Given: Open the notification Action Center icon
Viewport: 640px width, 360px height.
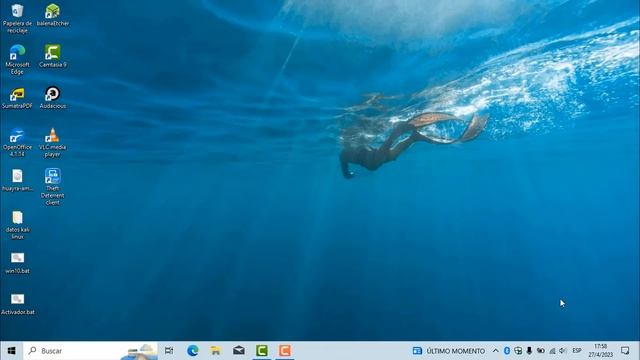Looking at the screenshot, I should click(x=625, y=351).
